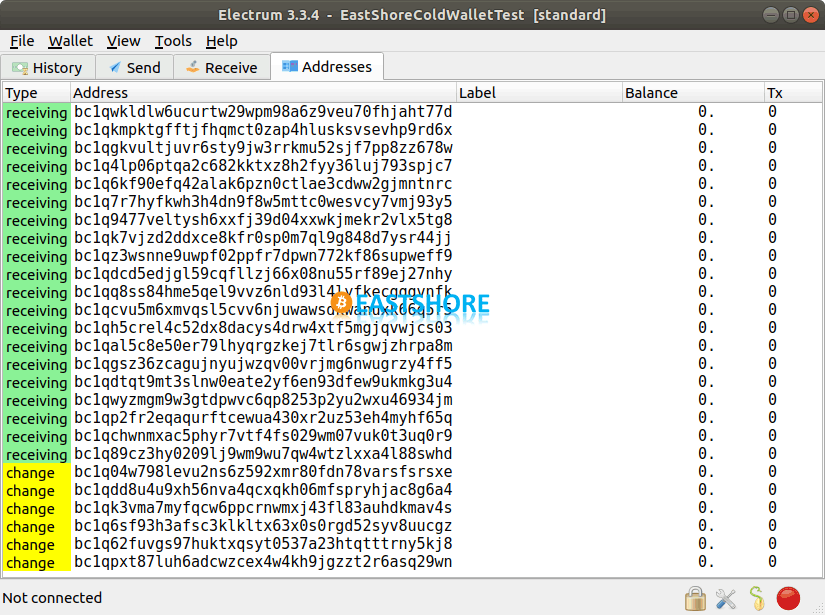Select the Addresses tab

(327, 67)
